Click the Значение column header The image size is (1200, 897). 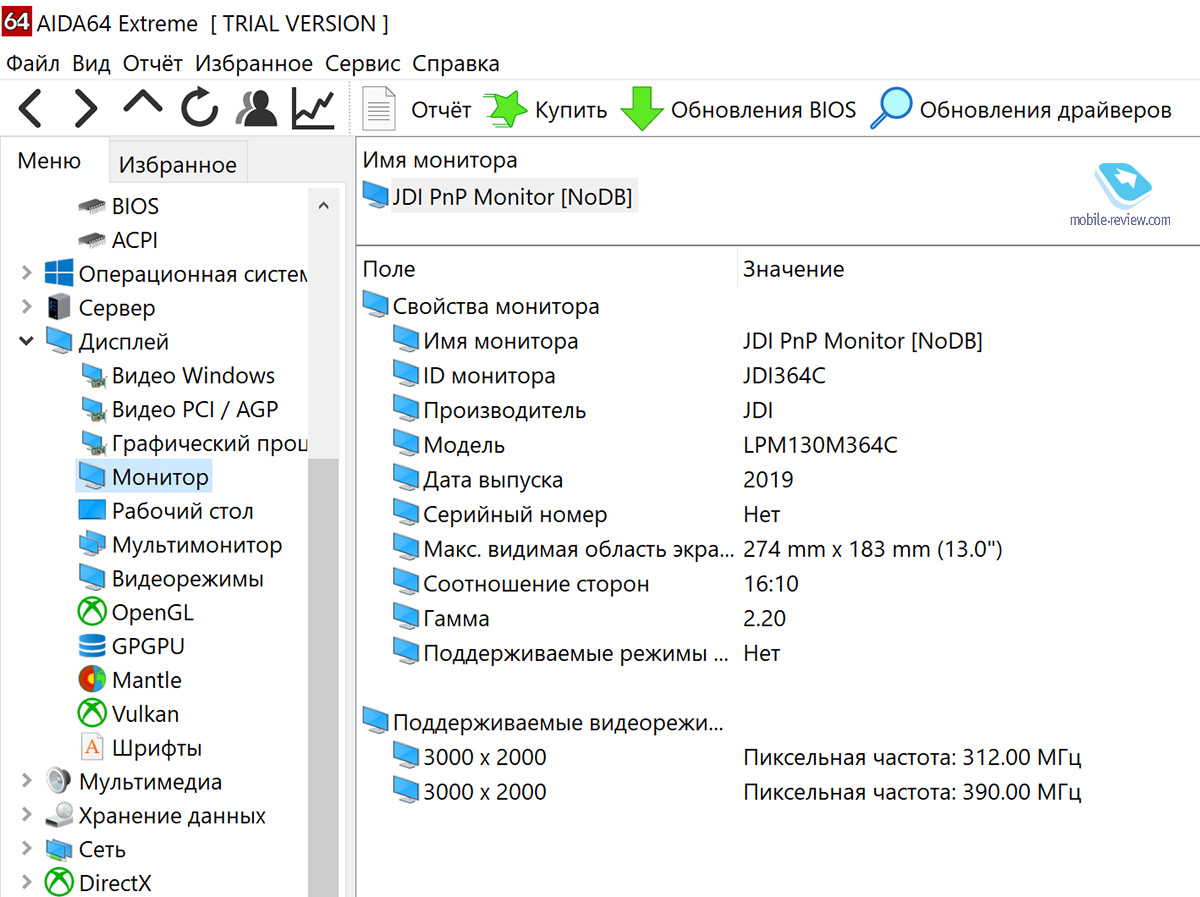click(967, 269)
